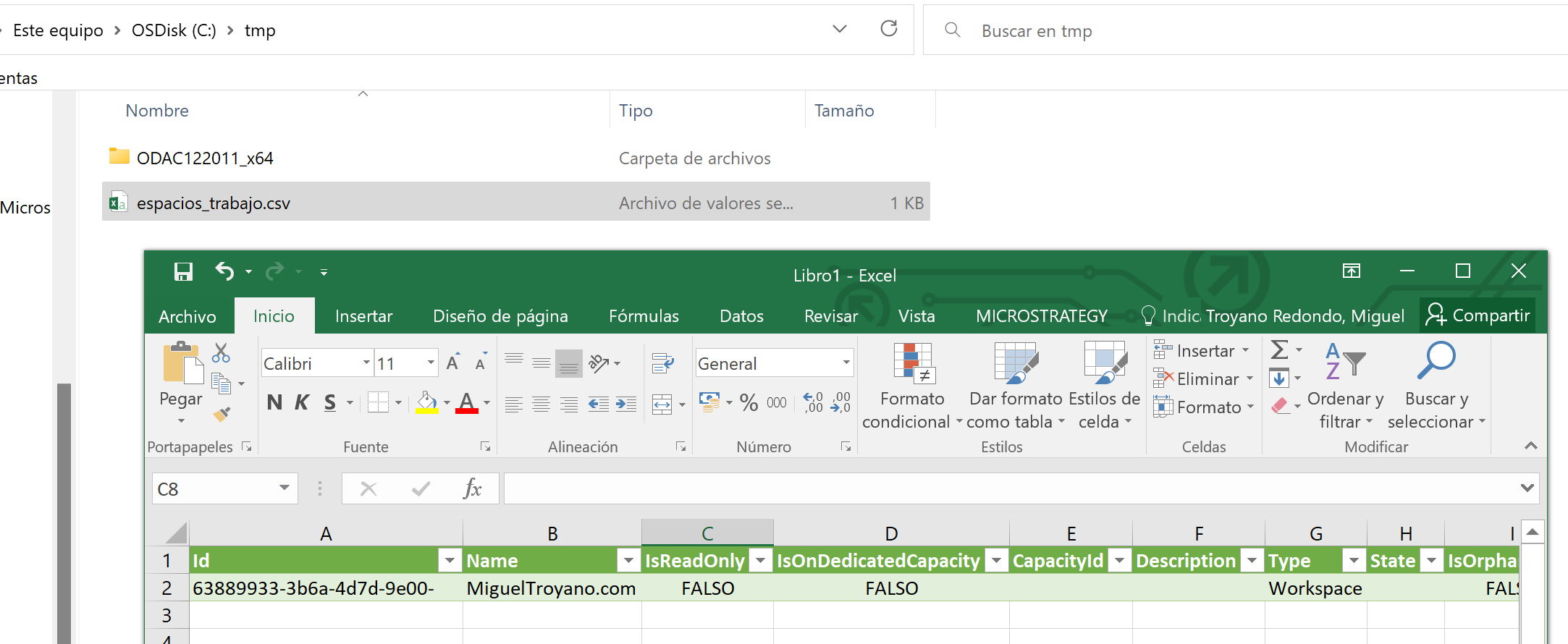Open the Id column filter dropdown

[450, 561]
